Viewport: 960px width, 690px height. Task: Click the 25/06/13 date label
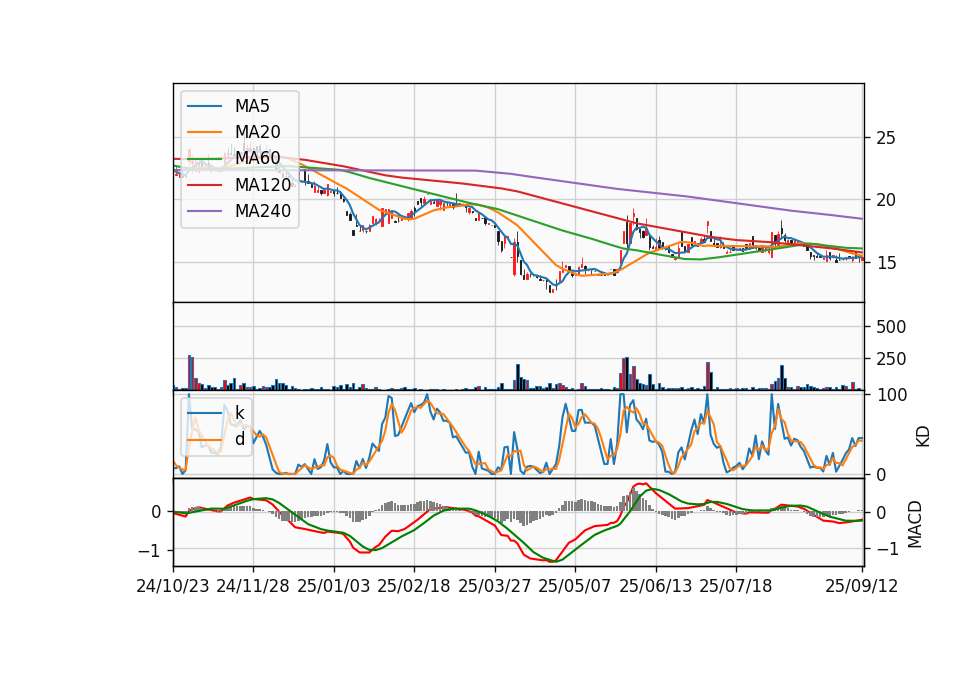[x=656, y=586]
